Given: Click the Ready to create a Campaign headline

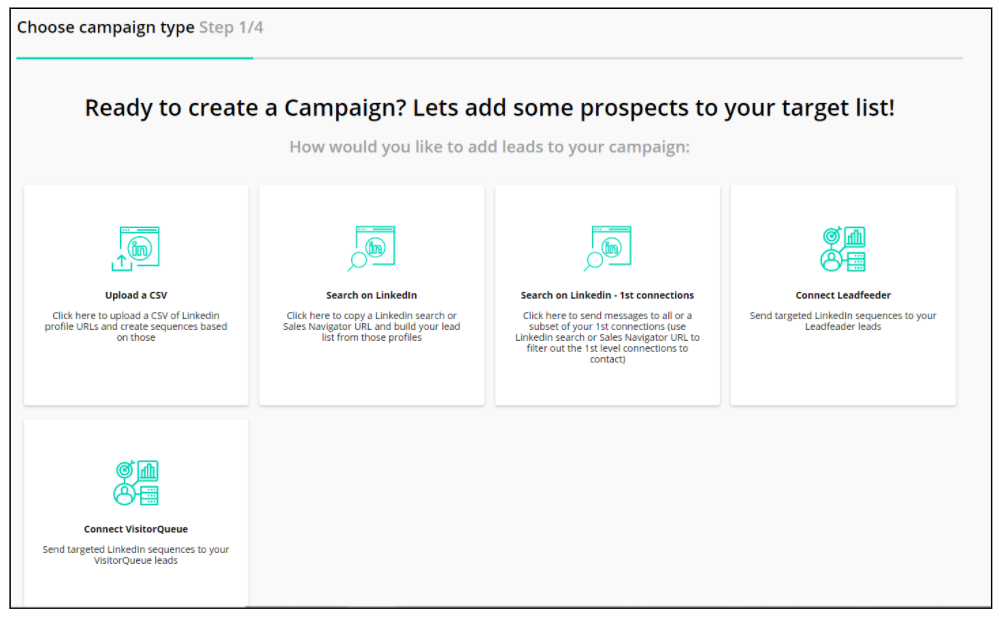Looking at the screenshot, I should tap(490, 108).
